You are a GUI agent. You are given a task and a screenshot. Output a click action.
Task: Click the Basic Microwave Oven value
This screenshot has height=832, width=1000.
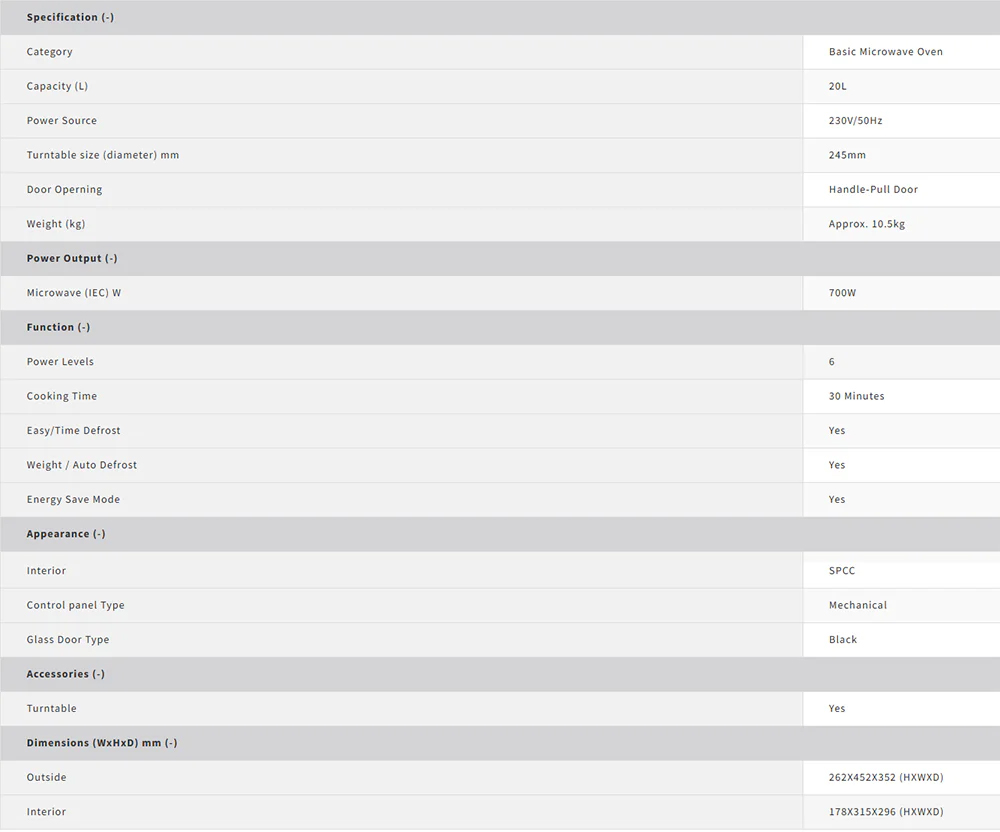point(885,52)
